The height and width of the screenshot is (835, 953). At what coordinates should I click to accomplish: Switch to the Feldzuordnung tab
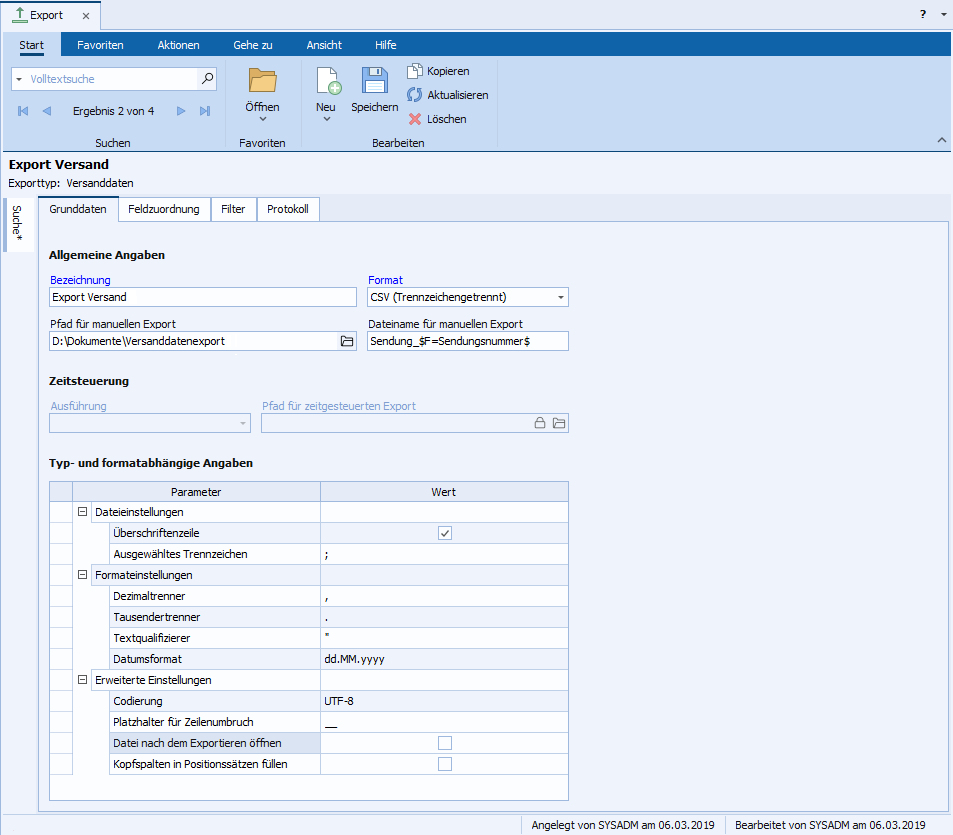(x=164, y=209)
